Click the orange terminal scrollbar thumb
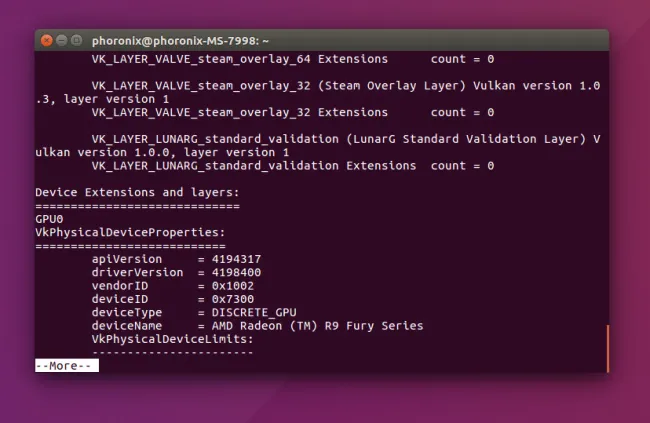 point(608,348)
